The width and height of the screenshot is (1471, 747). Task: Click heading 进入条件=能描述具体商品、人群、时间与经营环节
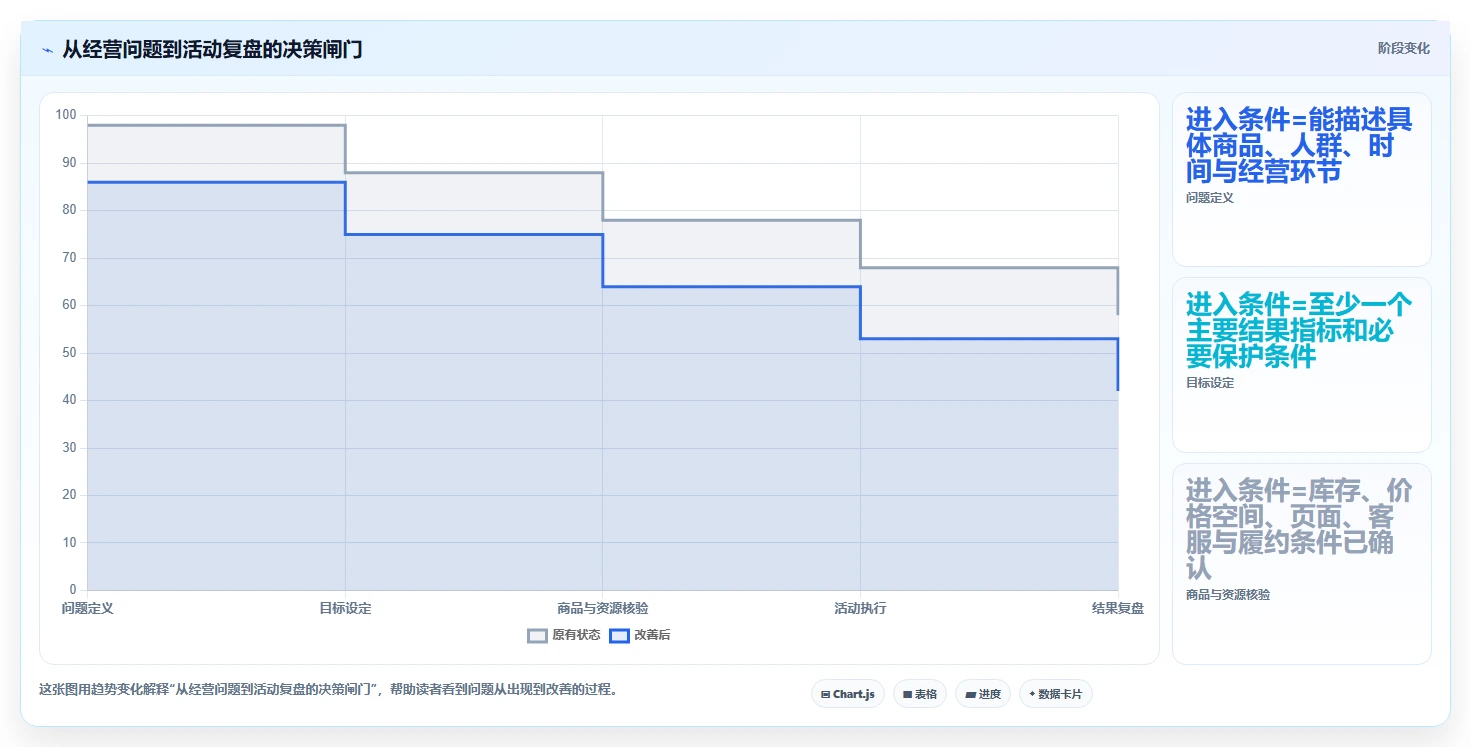[x=1299, y=145]
